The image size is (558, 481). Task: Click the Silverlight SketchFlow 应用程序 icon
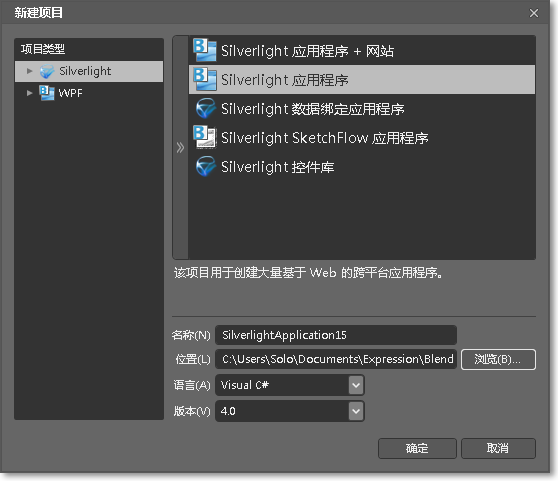[x=205, y=137]
